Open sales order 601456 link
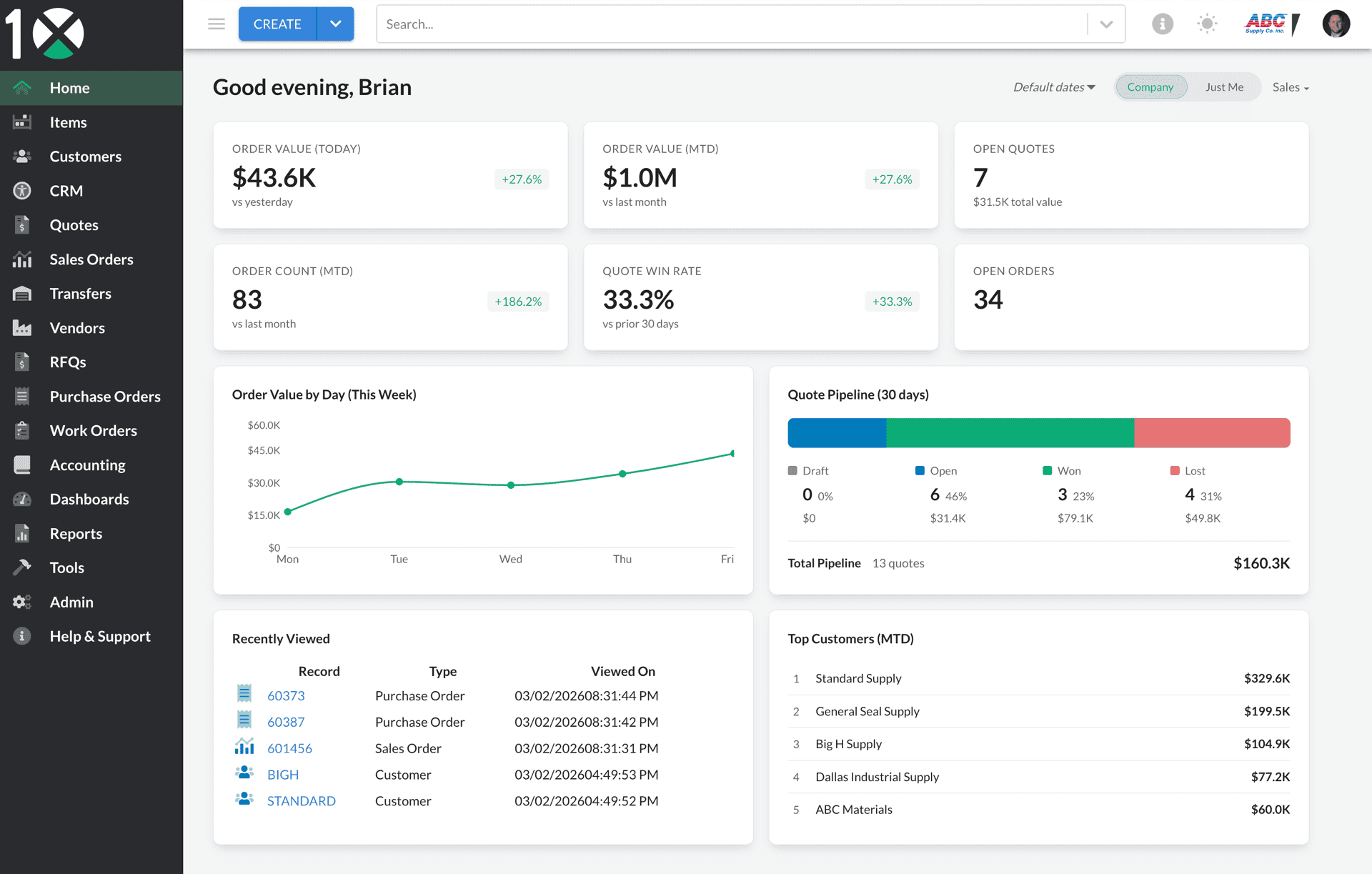The height and width of the screenshot is (874, 1372). point(289,748)
